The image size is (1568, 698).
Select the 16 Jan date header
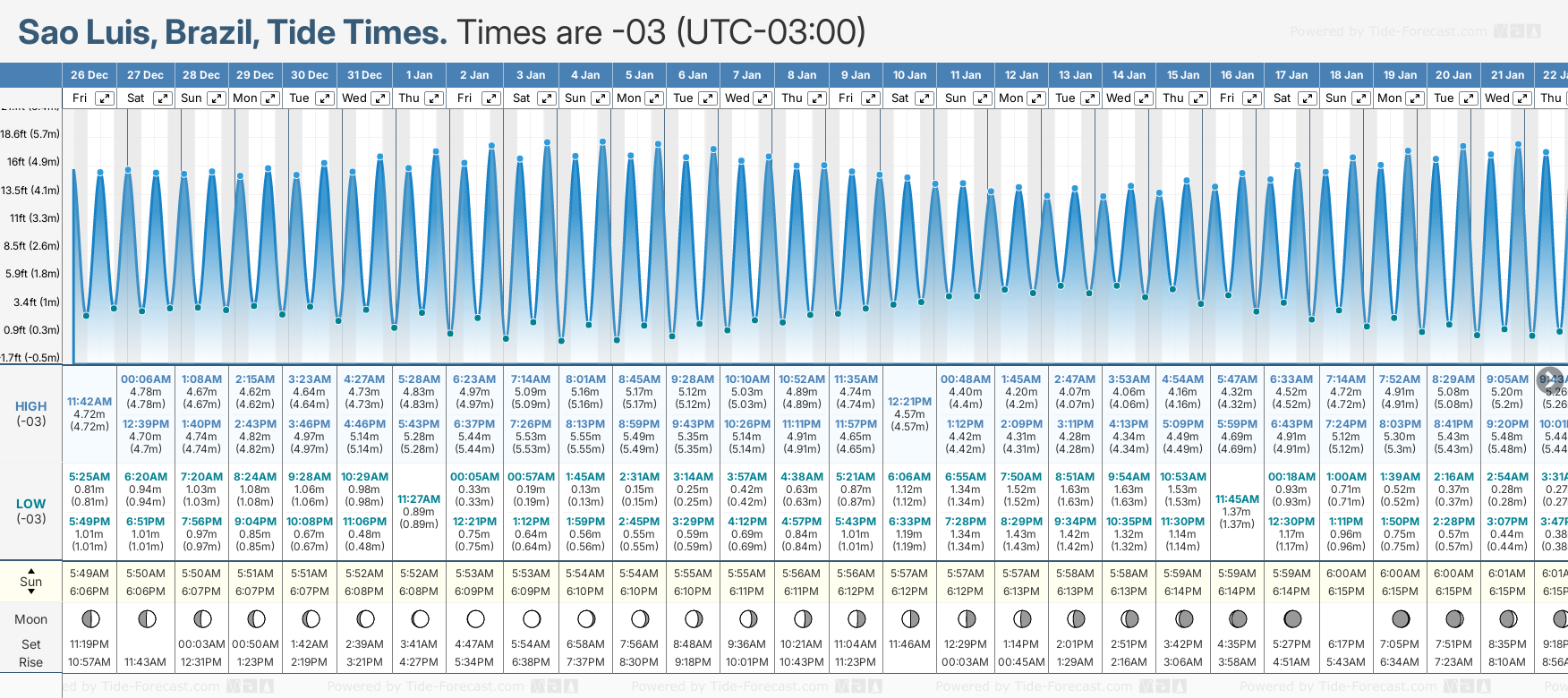click(x=1238, y=75)
